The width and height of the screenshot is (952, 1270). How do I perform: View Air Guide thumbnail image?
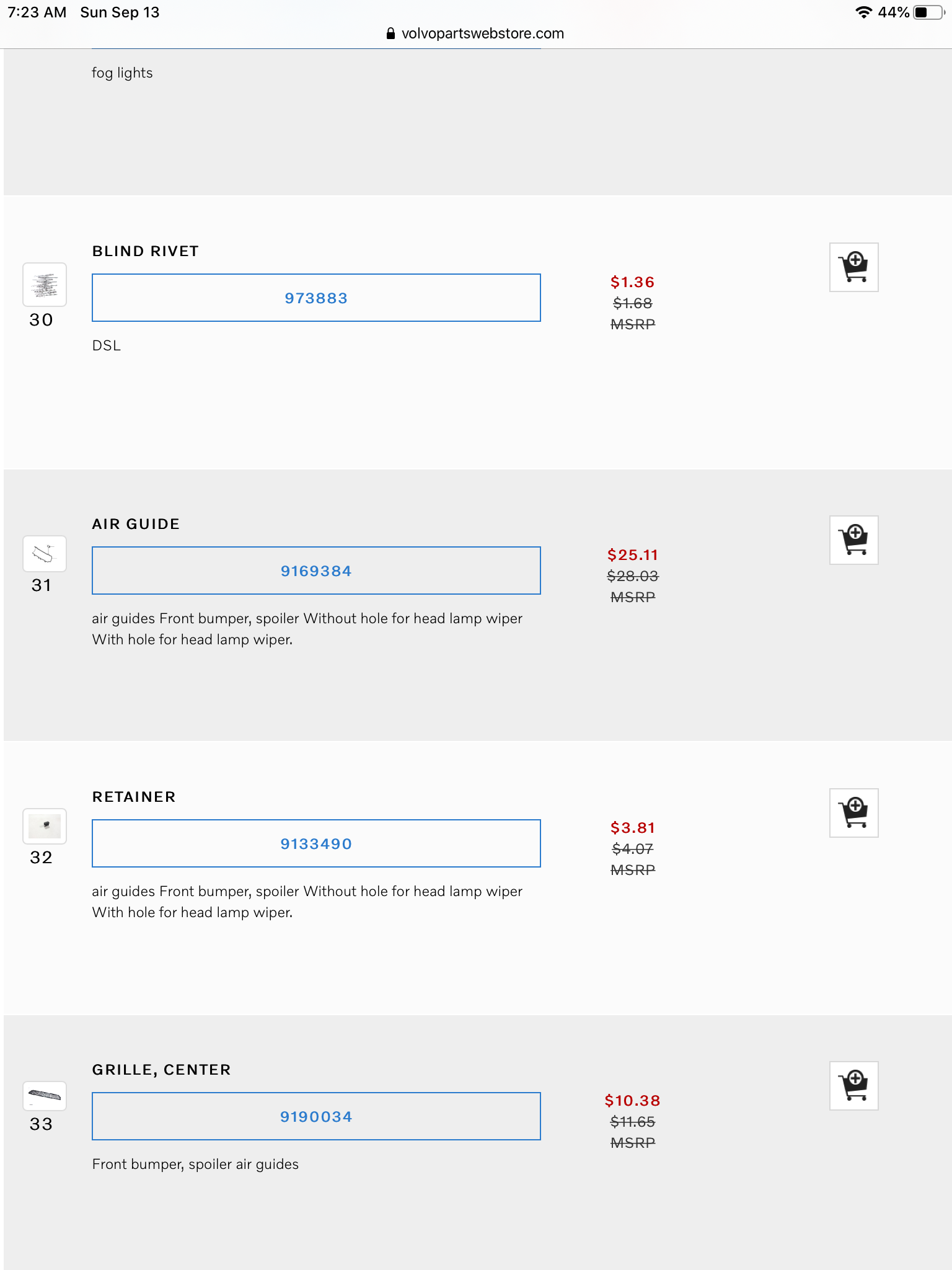point(45,554)
